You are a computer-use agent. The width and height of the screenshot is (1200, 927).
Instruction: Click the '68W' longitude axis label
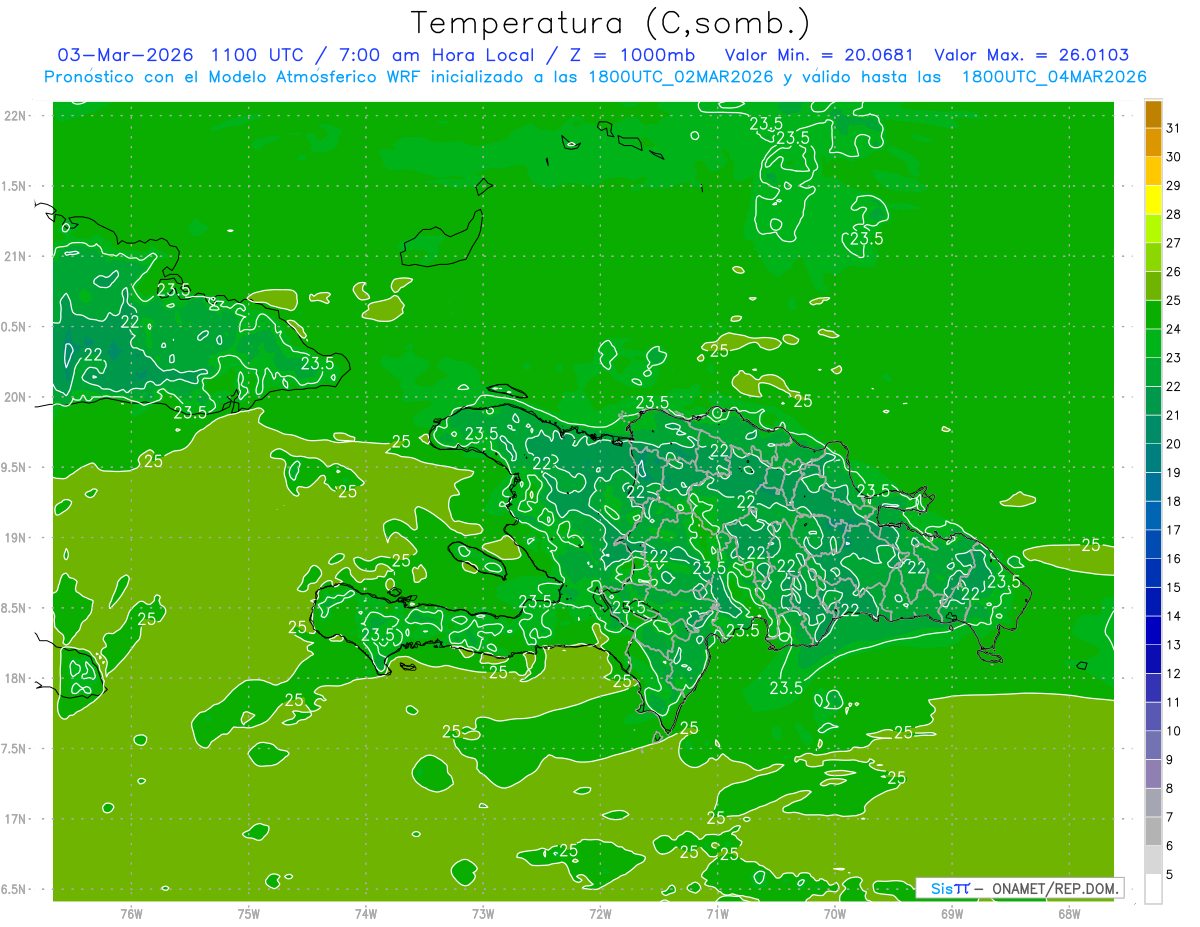(1069, 912)
